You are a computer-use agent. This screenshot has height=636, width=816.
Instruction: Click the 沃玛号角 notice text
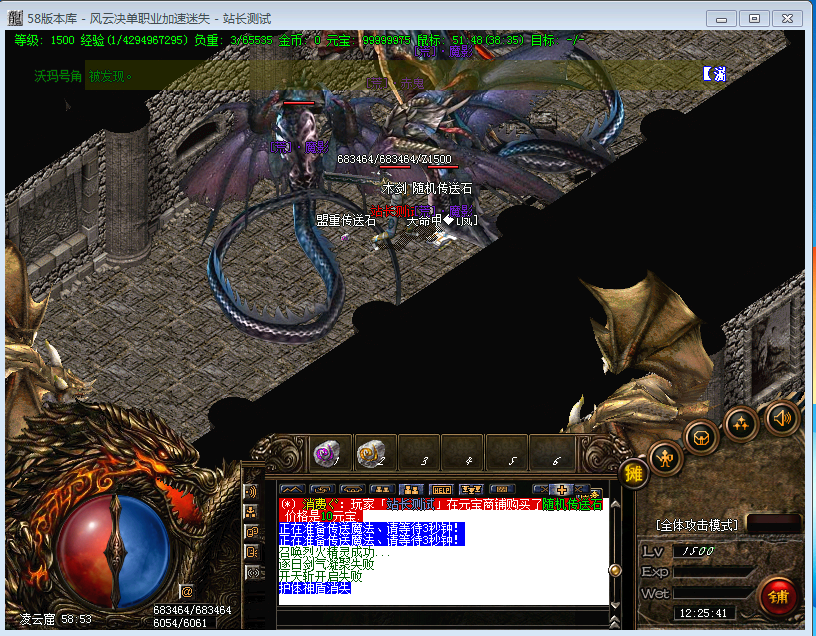58,77
